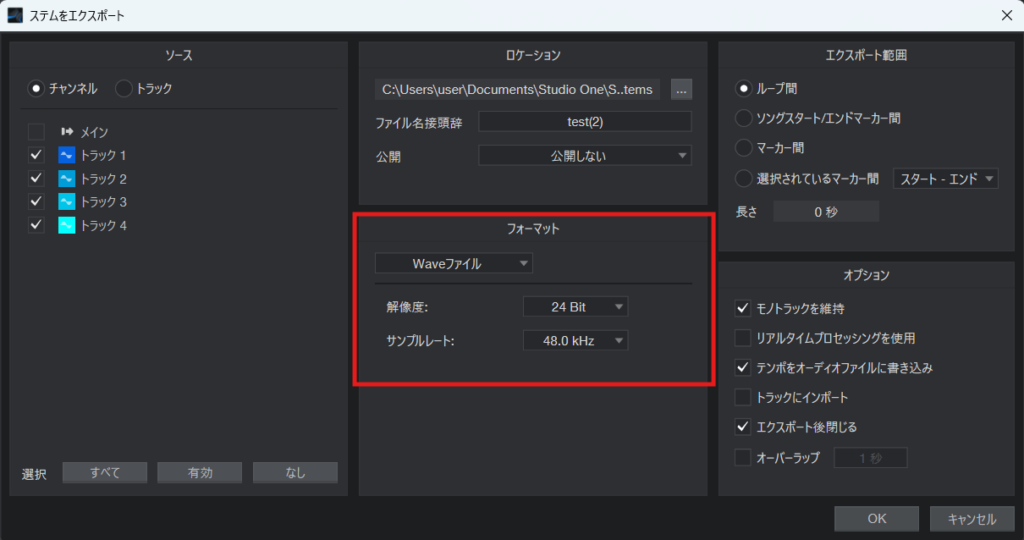
Task: Open the スタート - エンド marker dropdown
Action: click(946, 178)
